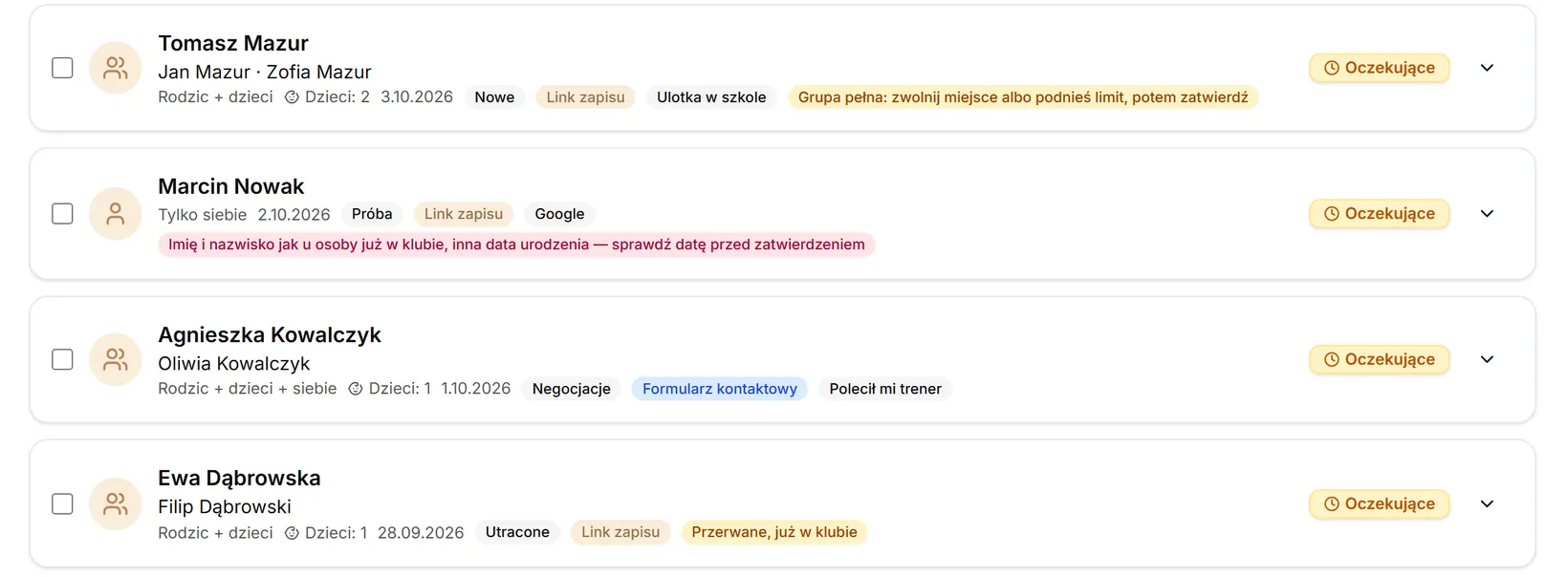Click the Link zapisu tag for Marcin Nowak
This screenshot has height=577, width=1568.
pyautogui.click(x=464, y=214)
